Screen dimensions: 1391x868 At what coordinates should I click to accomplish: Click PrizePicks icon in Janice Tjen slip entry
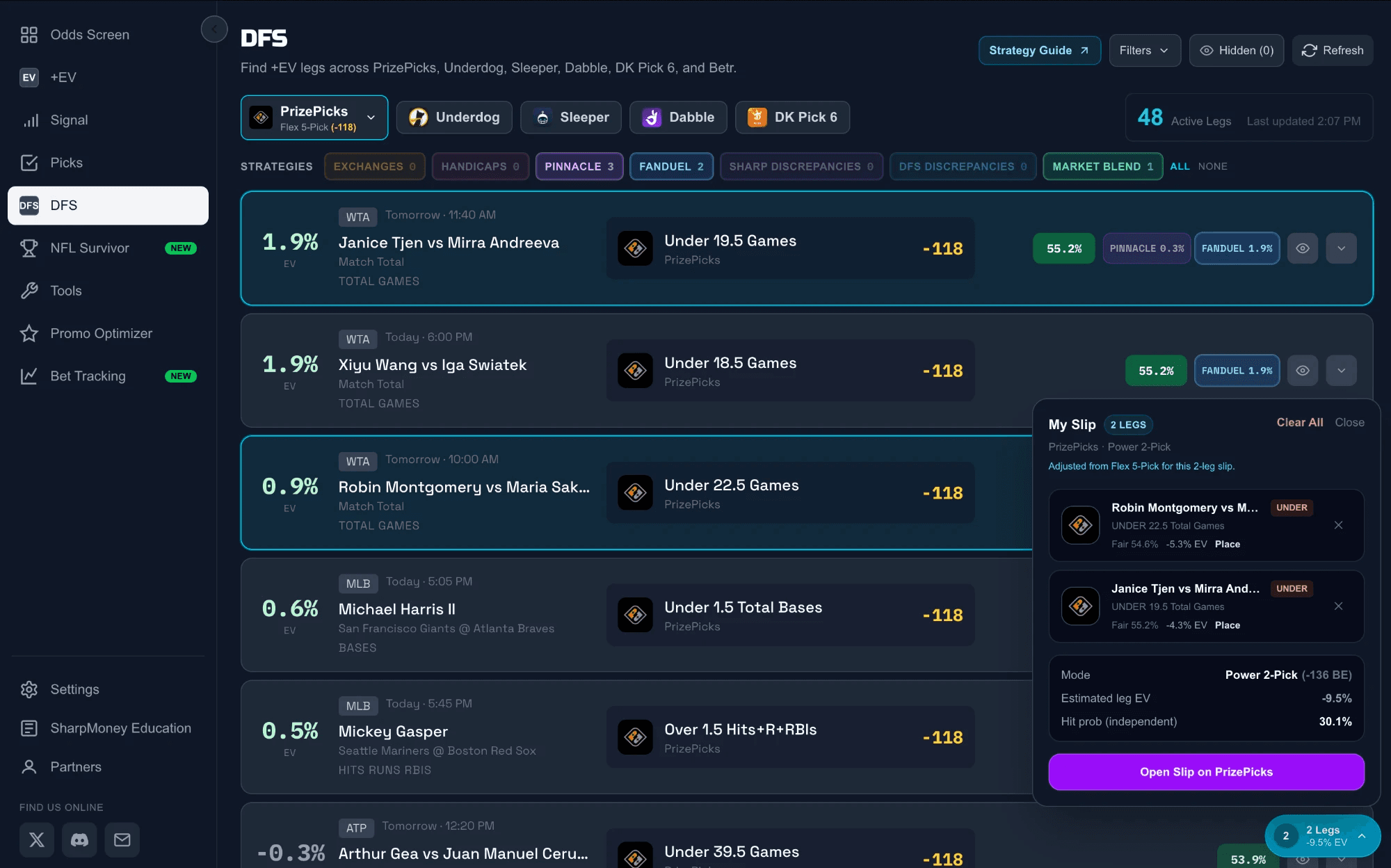(1080, 606)
